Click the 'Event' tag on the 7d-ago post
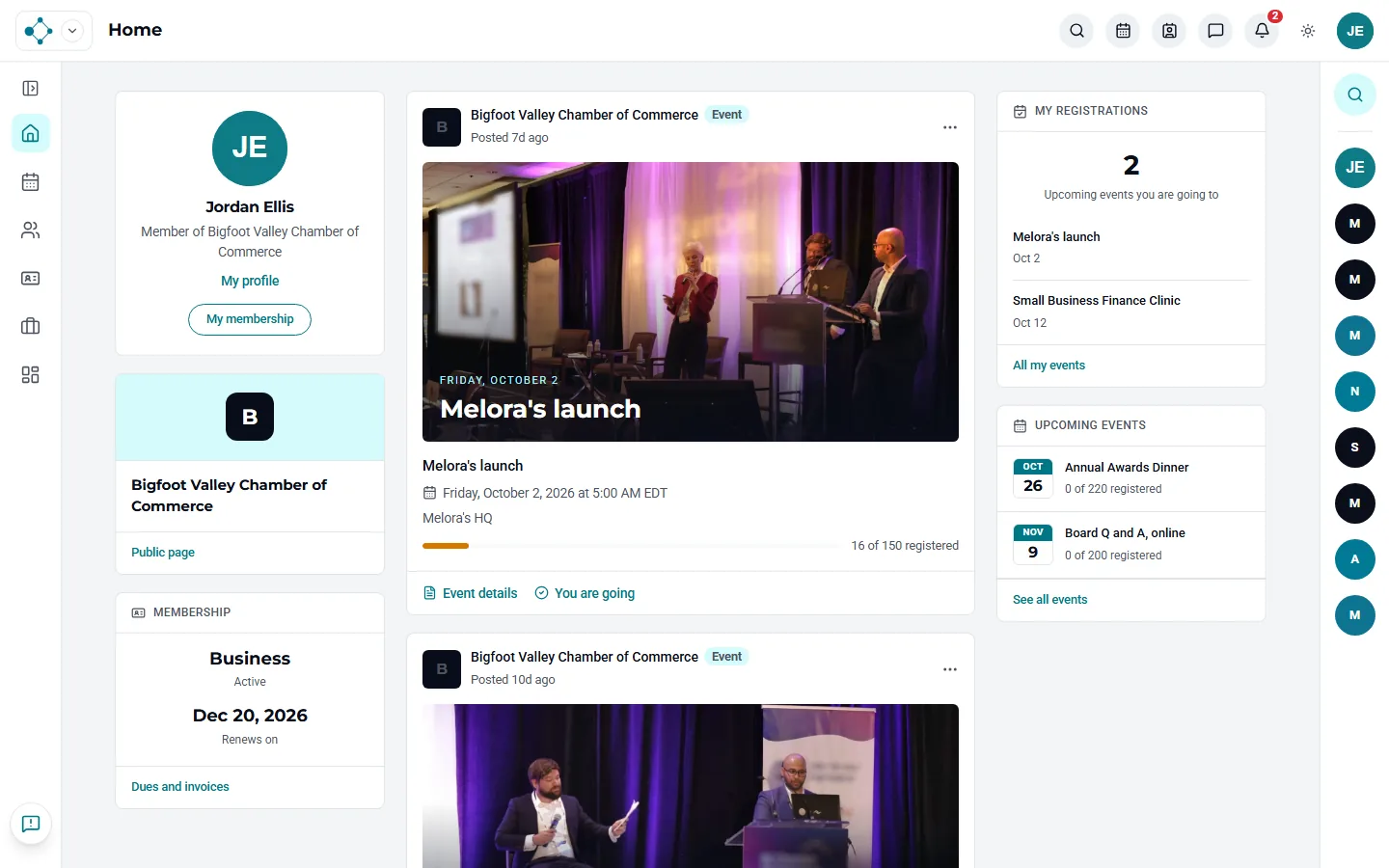Viewport: 1389px width, 868px height. [x=726, y=115]
